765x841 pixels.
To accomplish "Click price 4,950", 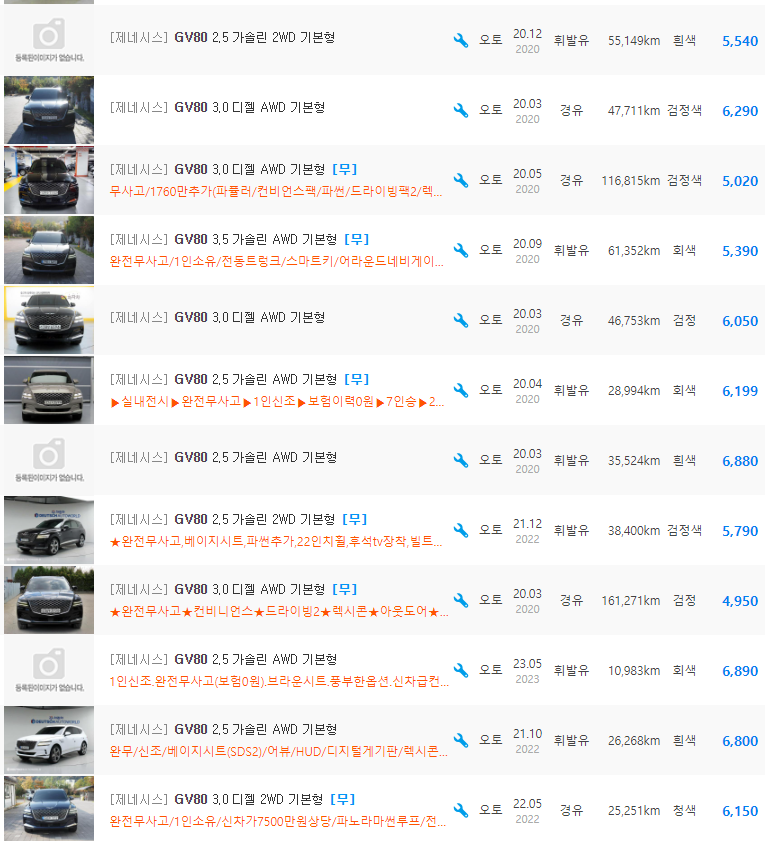I will coord(740,601).
